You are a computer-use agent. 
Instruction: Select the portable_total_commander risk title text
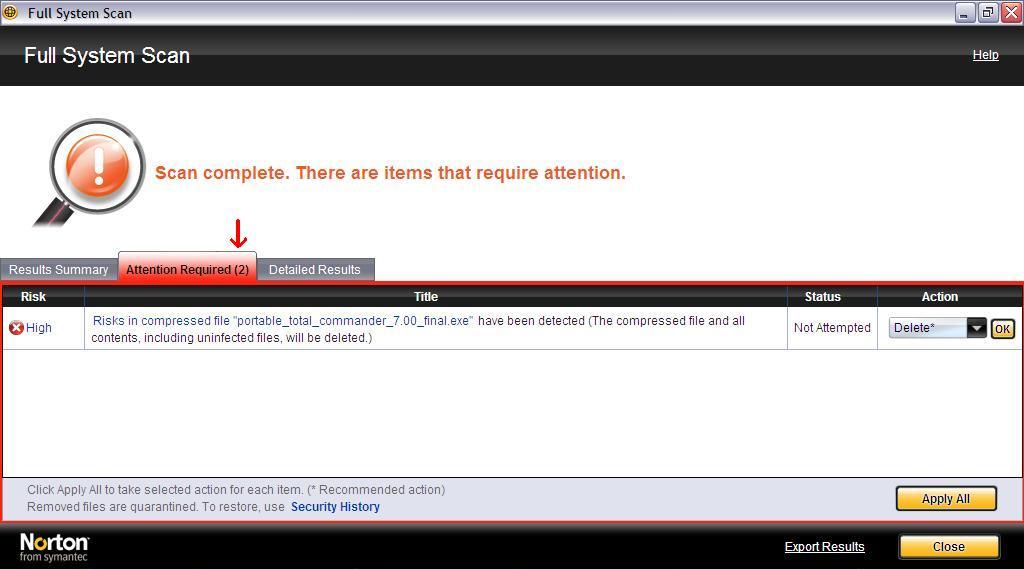pos(418,329)
